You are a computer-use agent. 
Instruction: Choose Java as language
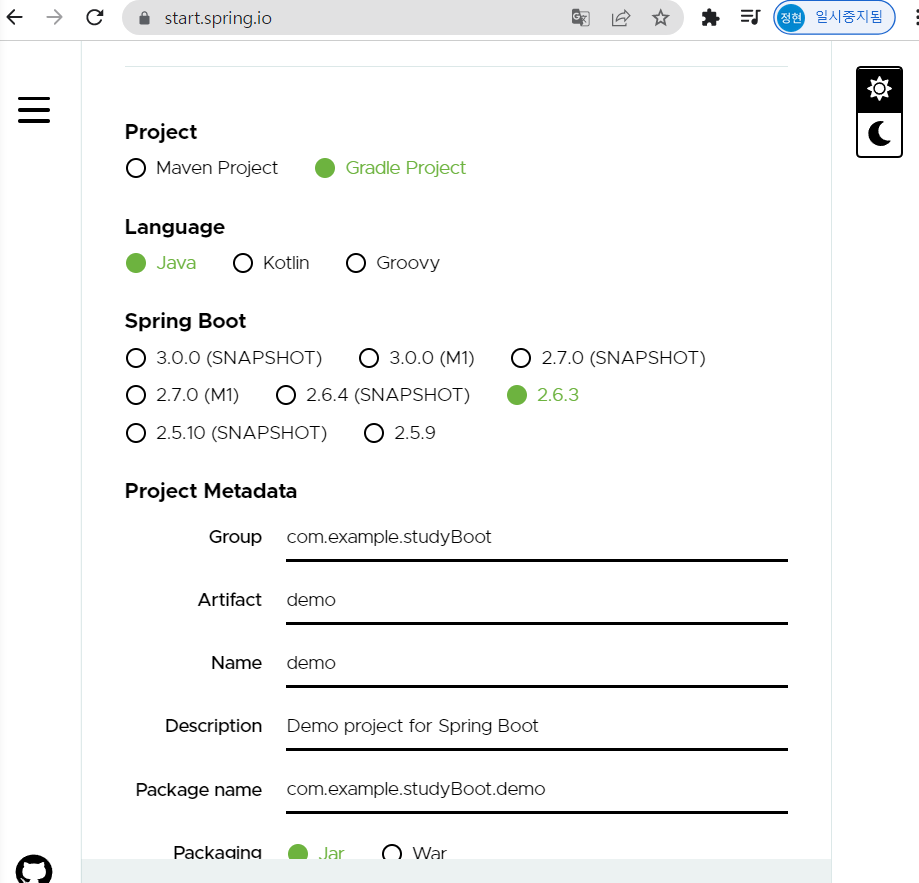pos(161,263)
